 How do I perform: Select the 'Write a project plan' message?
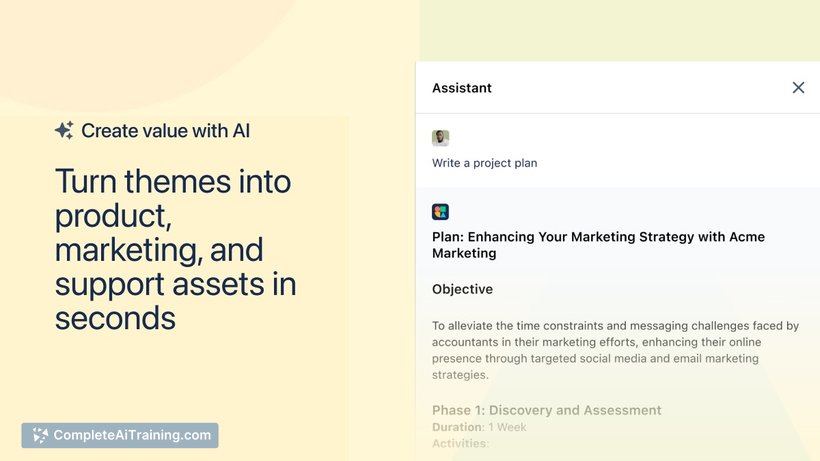[x=485, y=163]
